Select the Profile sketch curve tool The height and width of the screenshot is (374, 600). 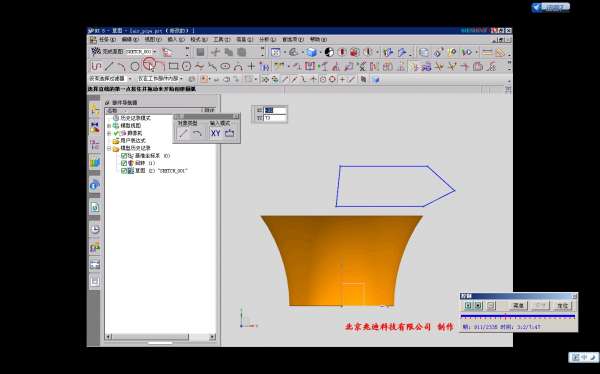pos(96,66)
